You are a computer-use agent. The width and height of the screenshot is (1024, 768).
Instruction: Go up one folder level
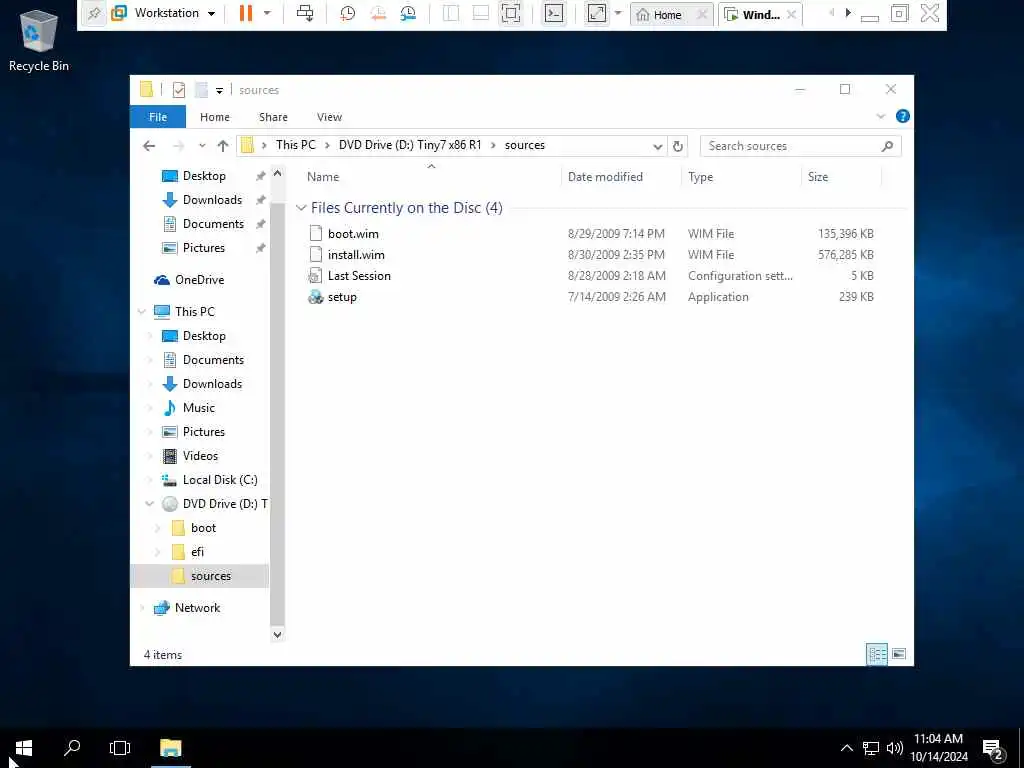coord(223,146)
